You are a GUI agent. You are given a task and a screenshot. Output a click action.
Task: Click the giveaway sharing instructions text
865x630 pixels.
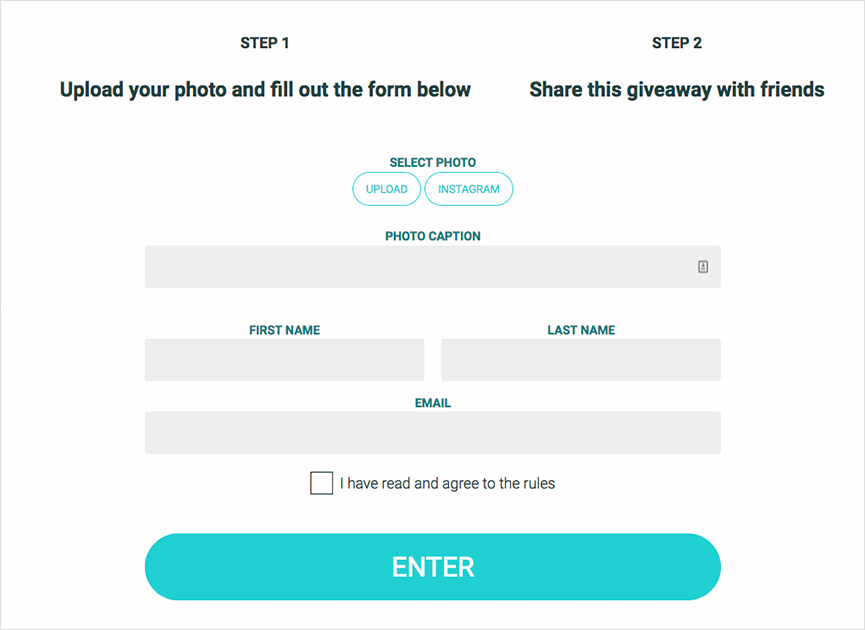tap(676, 89)
